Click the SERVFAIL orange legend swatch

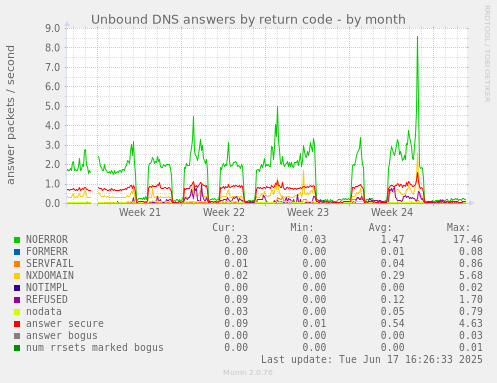(x=17, y=264)
